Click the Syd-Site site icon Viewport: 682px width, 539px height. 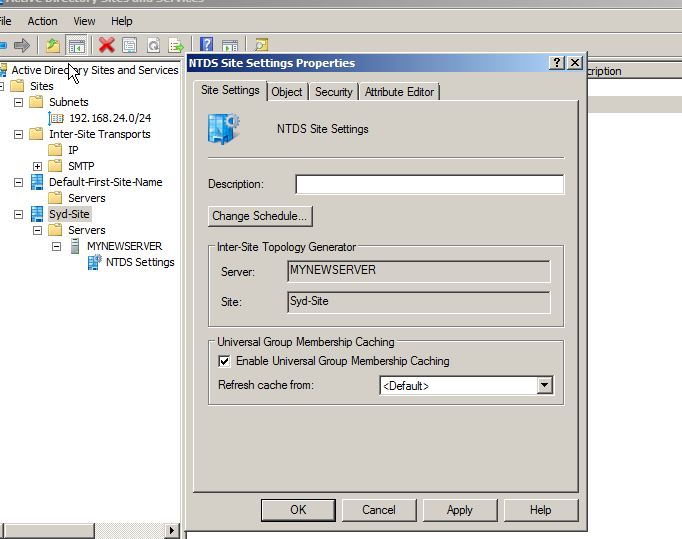(37, 214)
